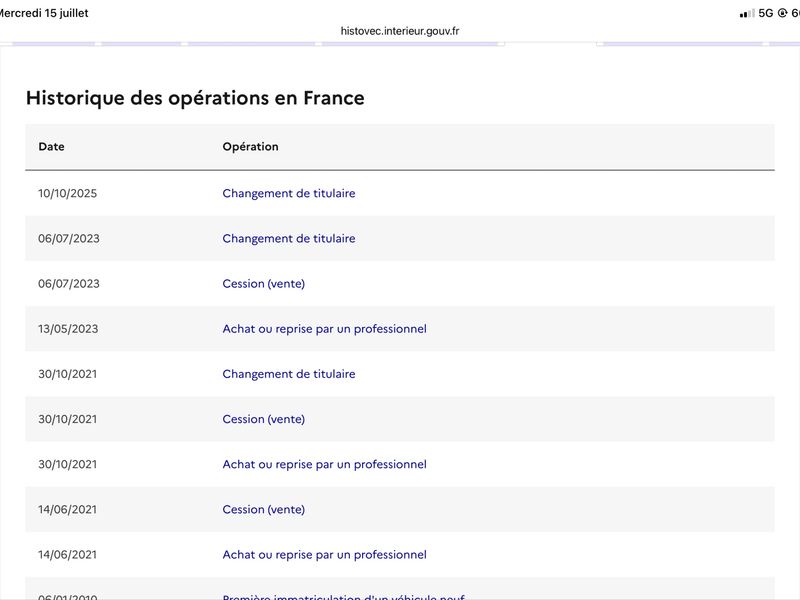Open Achat ou reprise entry from 13/05/2023
This screenshot has width=800, height=600.
pos(324,329)
